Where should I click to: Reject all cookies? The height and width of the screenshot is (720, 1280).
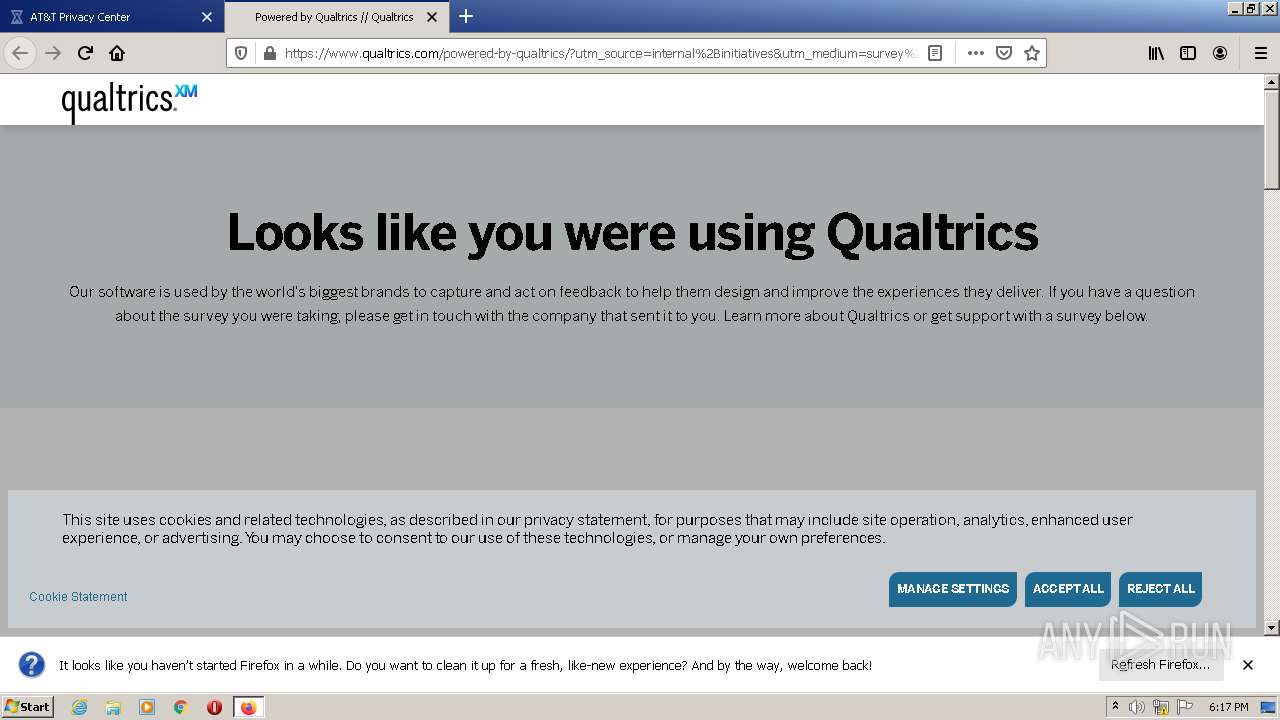click(x=1161, y=589)
